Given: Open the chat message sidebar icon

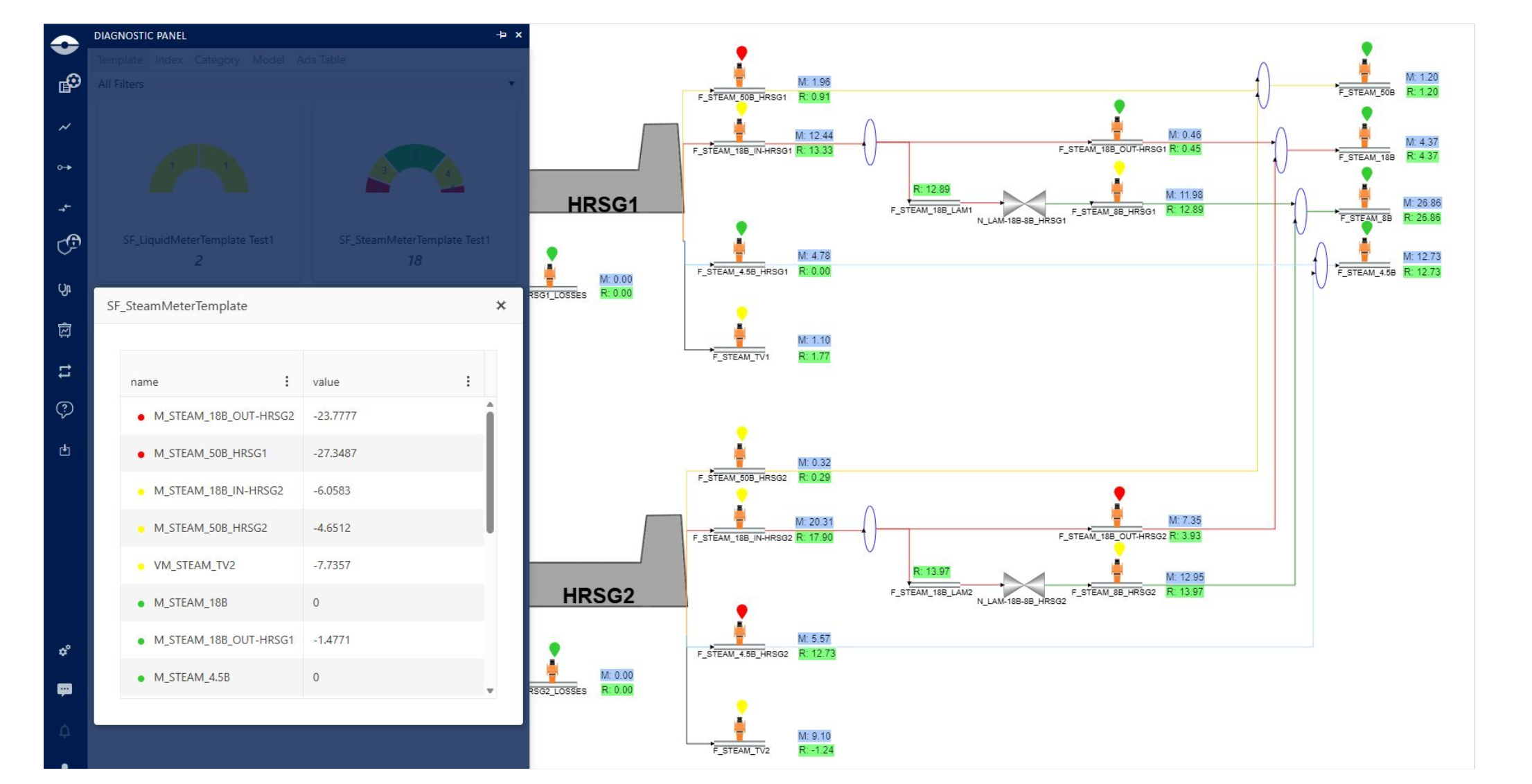Looking at the screenshot, I should (x=64, y=689).
